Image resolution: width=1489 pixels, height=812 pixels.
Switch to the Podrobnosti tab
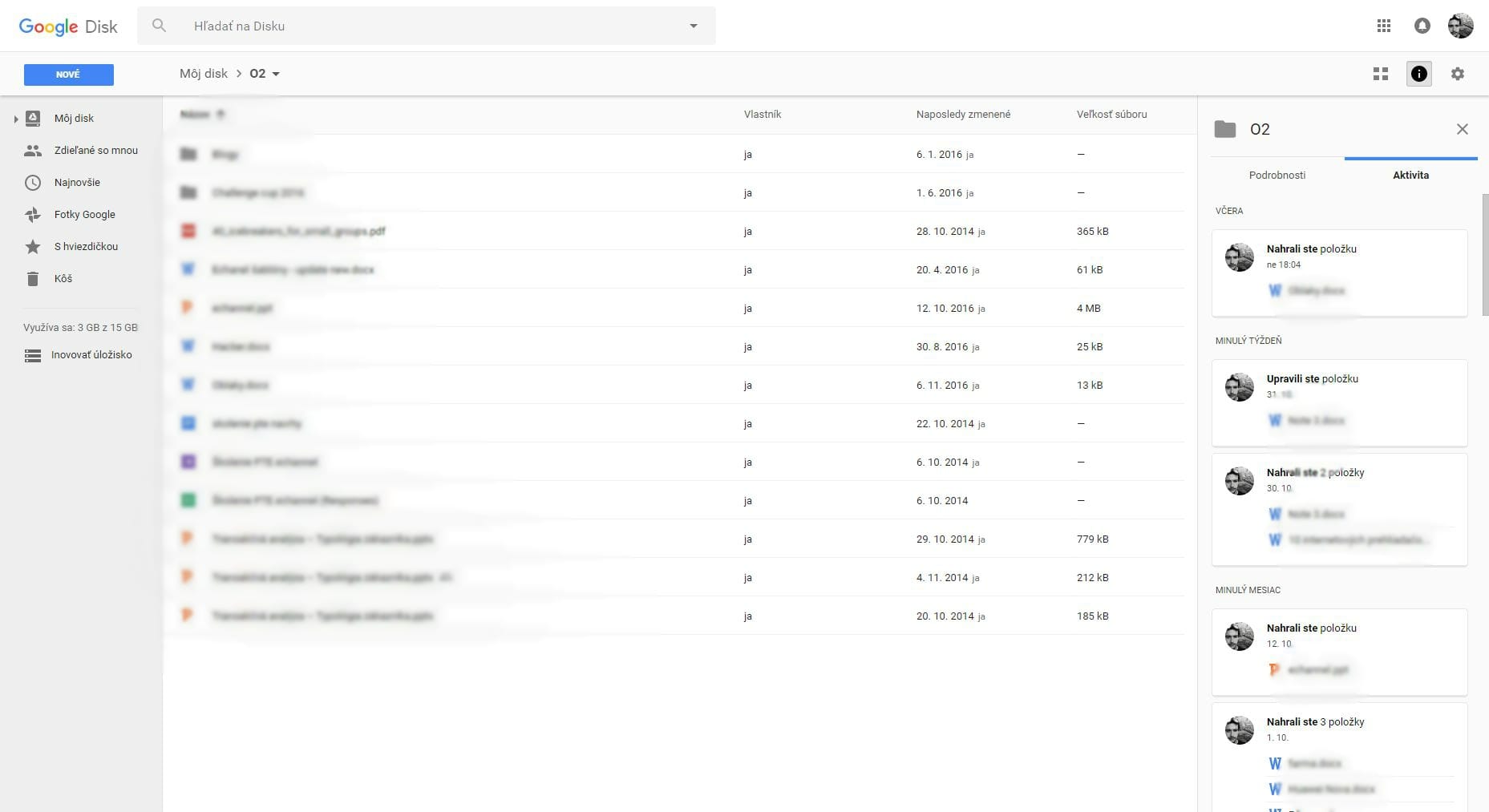(x=1277, y=175)
